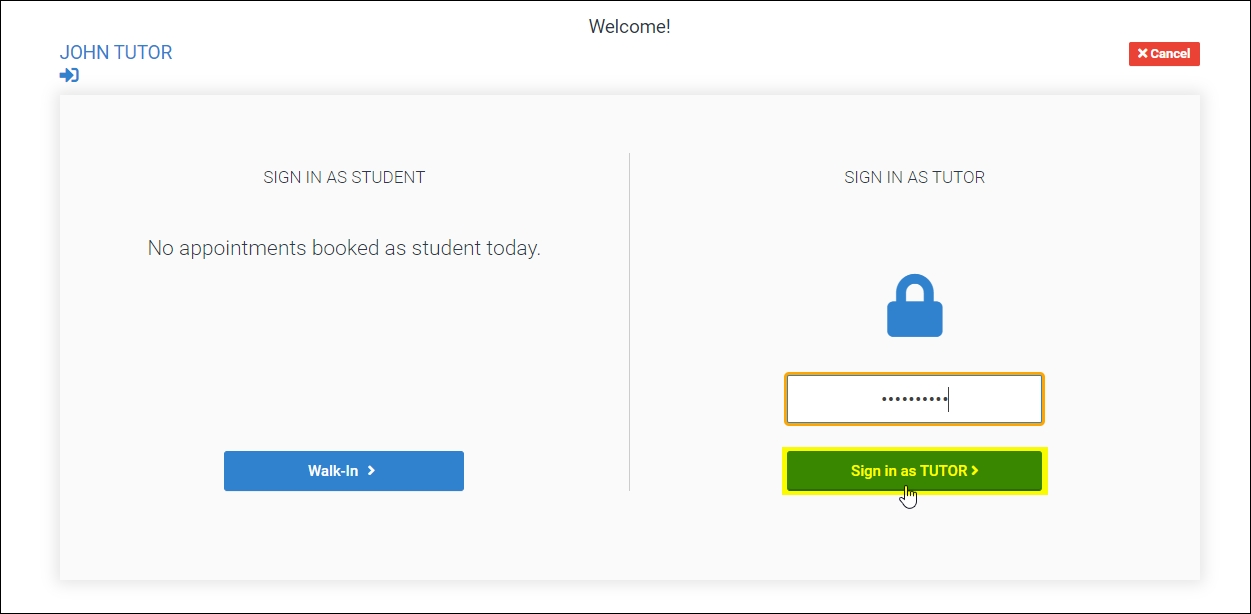
Task: Click the word Cancel on the red button
Action: click(1170, 54)
